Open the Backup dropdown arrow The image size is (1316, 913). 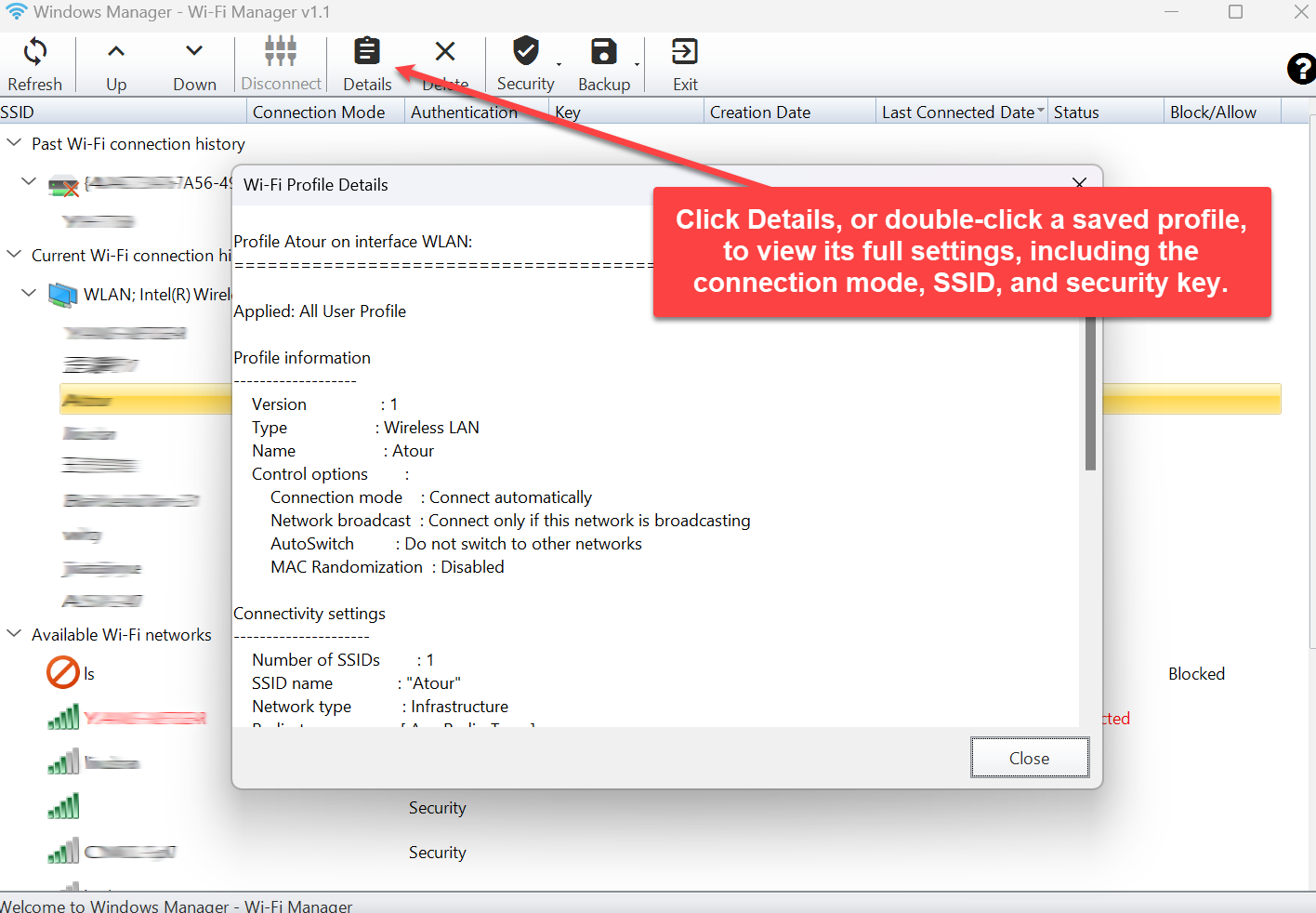pos(638,64)
